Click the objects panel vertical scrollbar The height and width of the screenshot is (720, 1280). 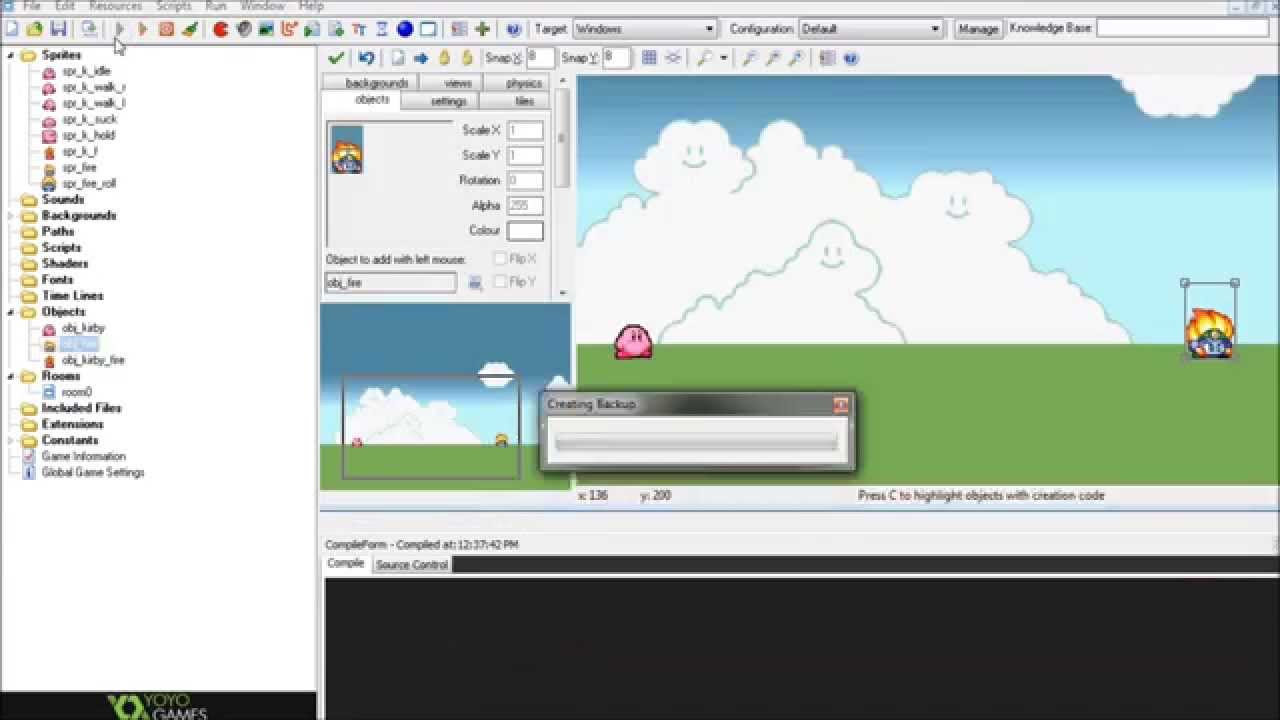[x=561, y=138]
